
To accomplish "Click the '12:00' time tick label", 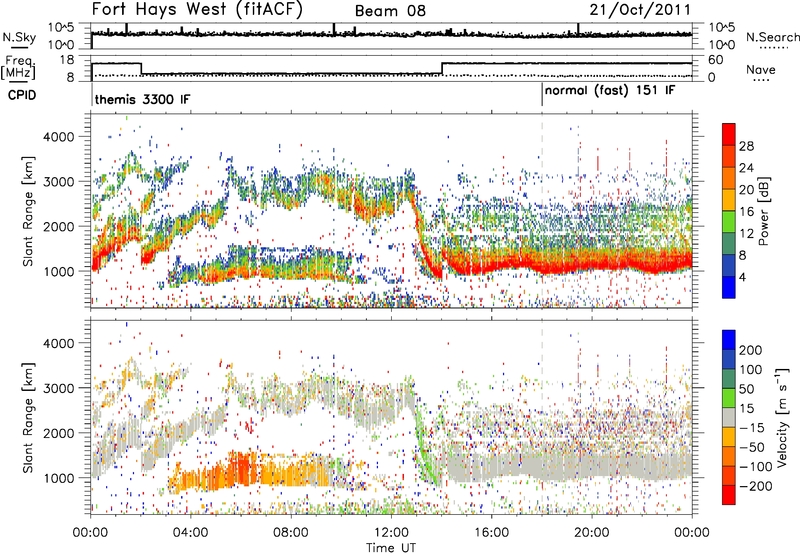I will [391, 533].
